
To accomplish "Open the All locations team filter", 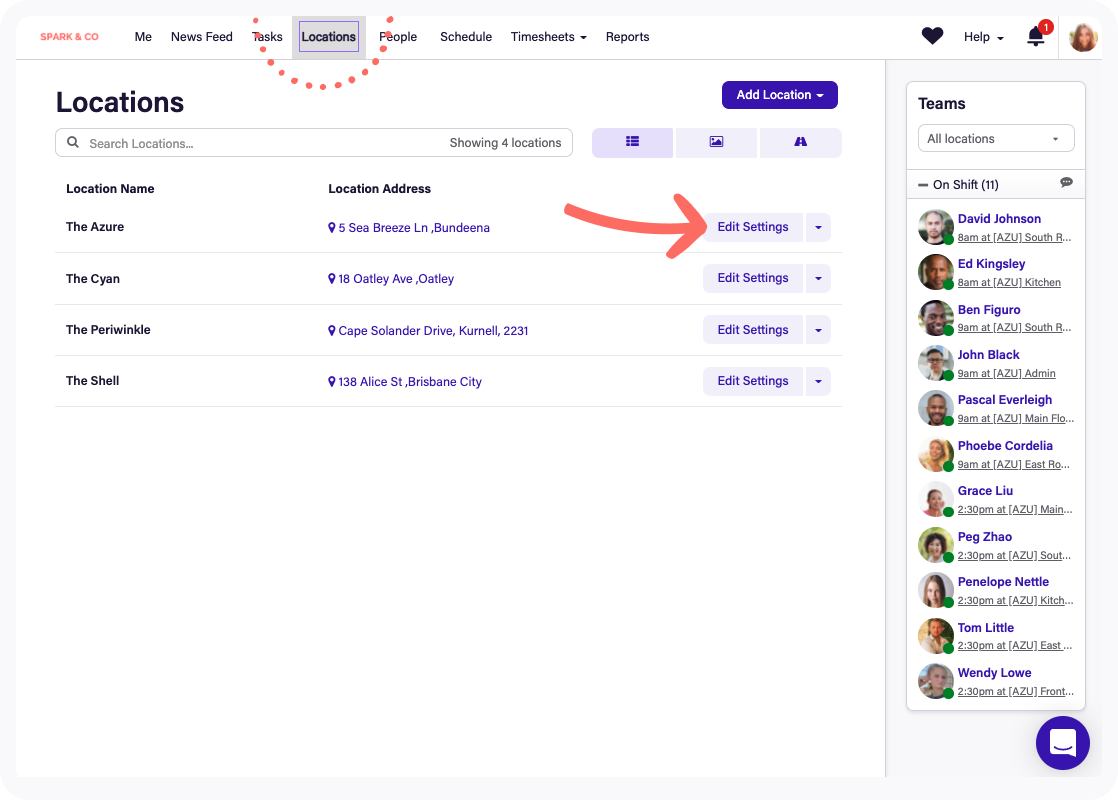I will (x=995, y=139).
